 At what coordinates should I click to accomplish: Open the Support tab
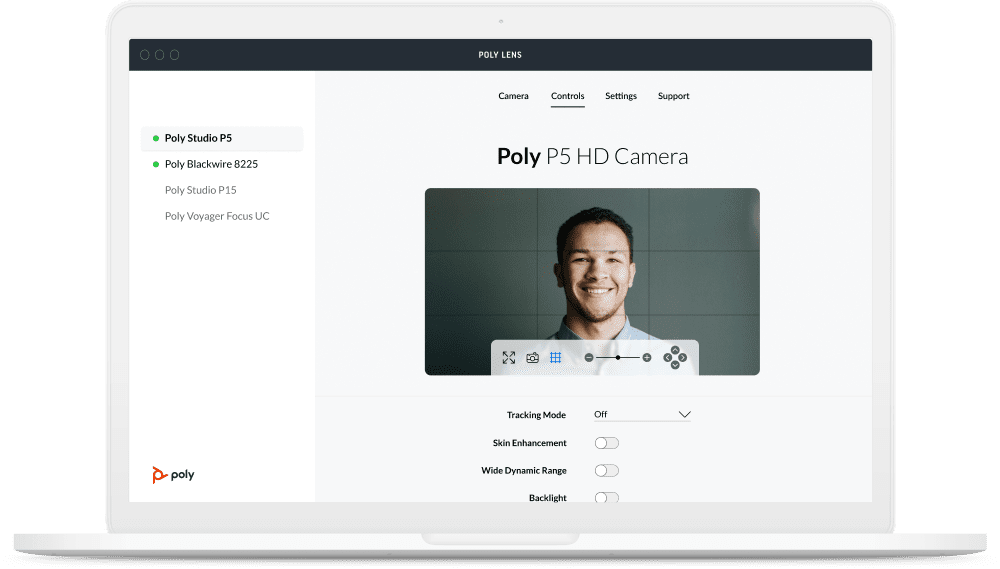[x=673, y=96]
